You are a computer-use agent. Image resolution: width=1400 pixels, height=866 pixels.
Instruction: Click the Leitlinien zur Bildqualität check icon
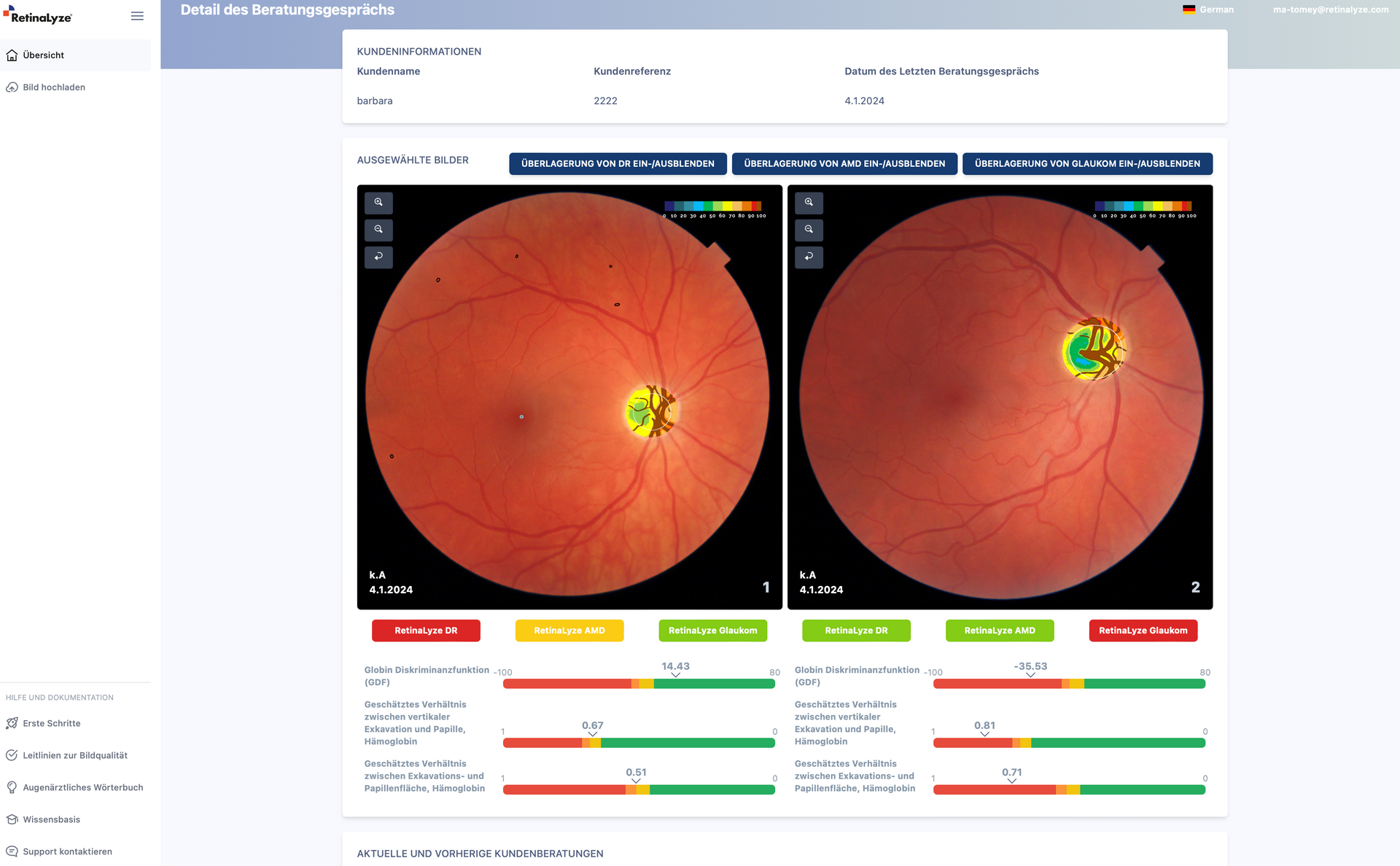pos(12,755)
